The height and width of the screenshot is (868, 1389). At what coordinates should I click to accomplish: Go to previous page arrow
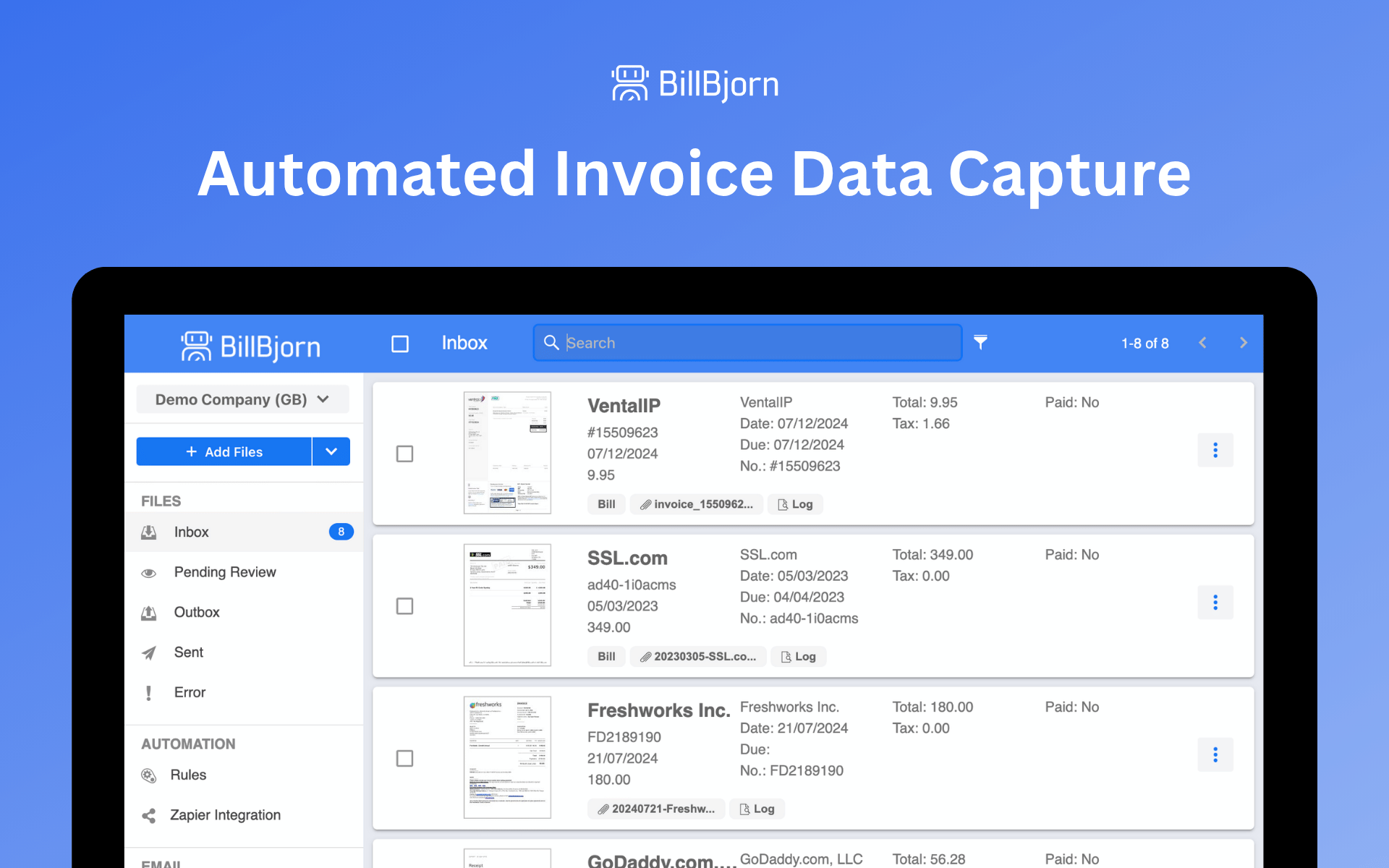[1202, 343]
